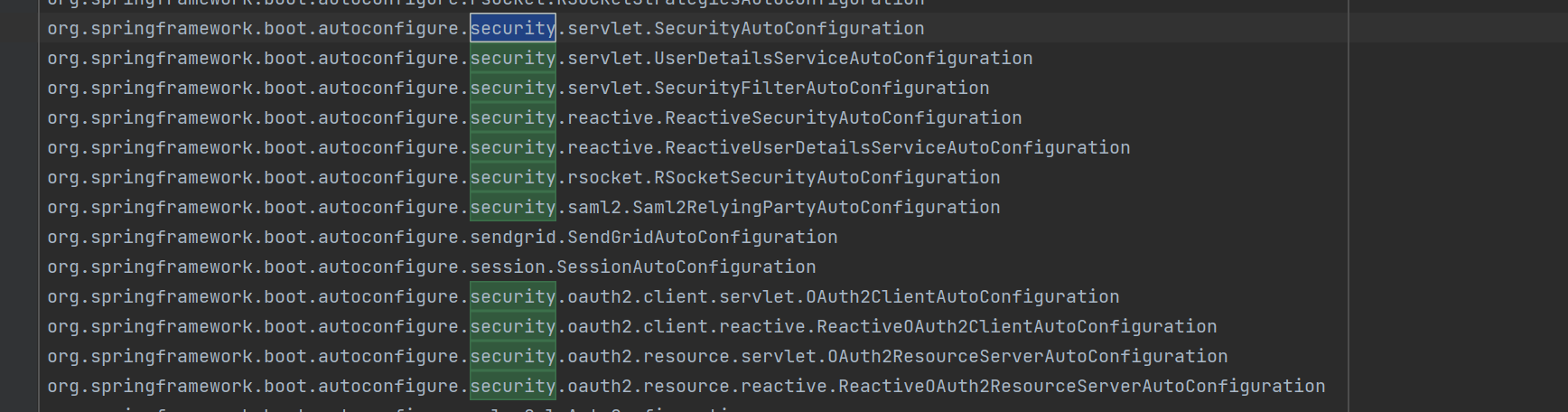This screenshot has width=1568, height=412.
Task: Click the selected blue 'security' word on the top line
Action: pyautogui.click(x=513, y=29)
